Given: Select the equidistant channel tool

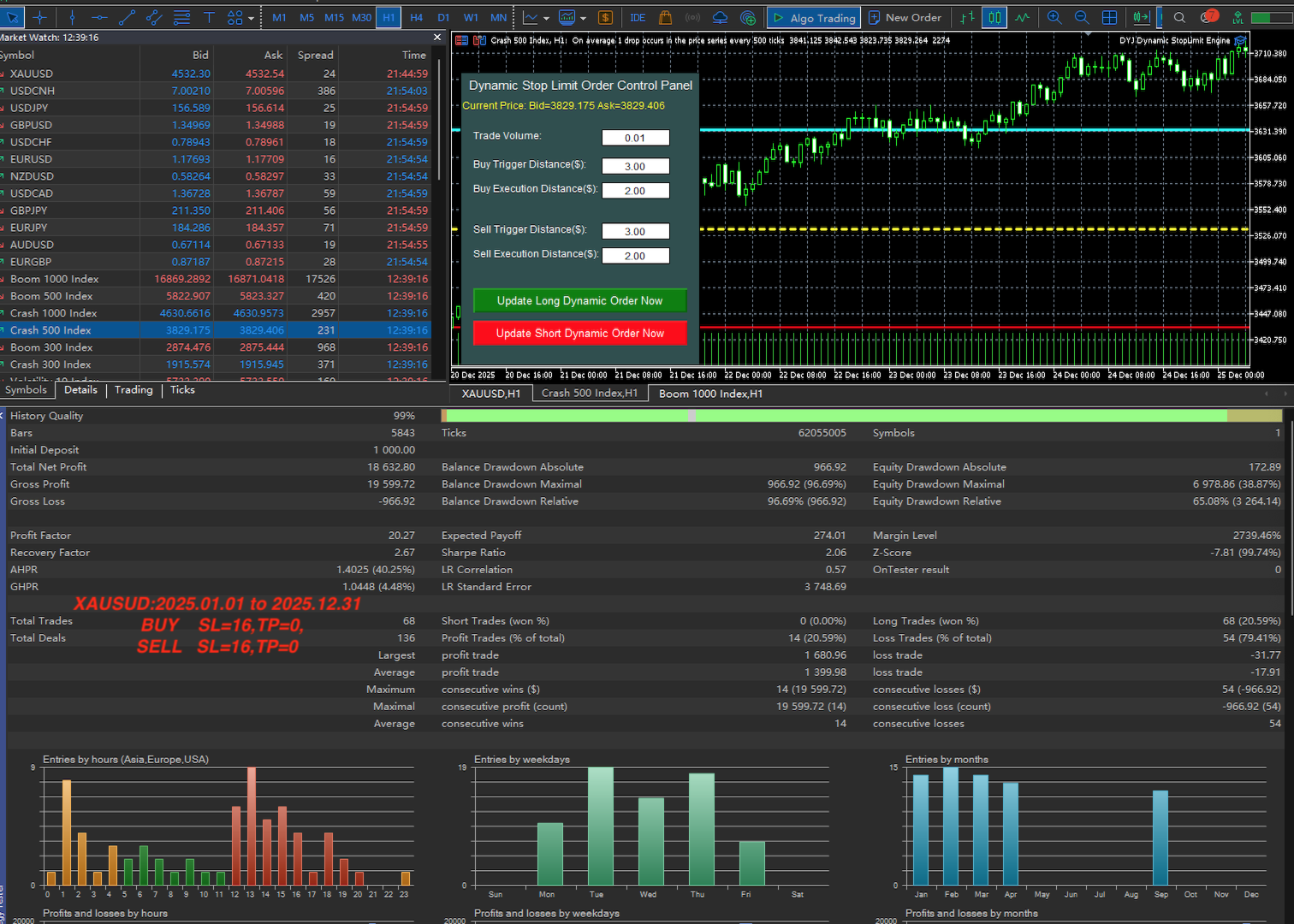Looking at the screenshot, I should point(154,17).
